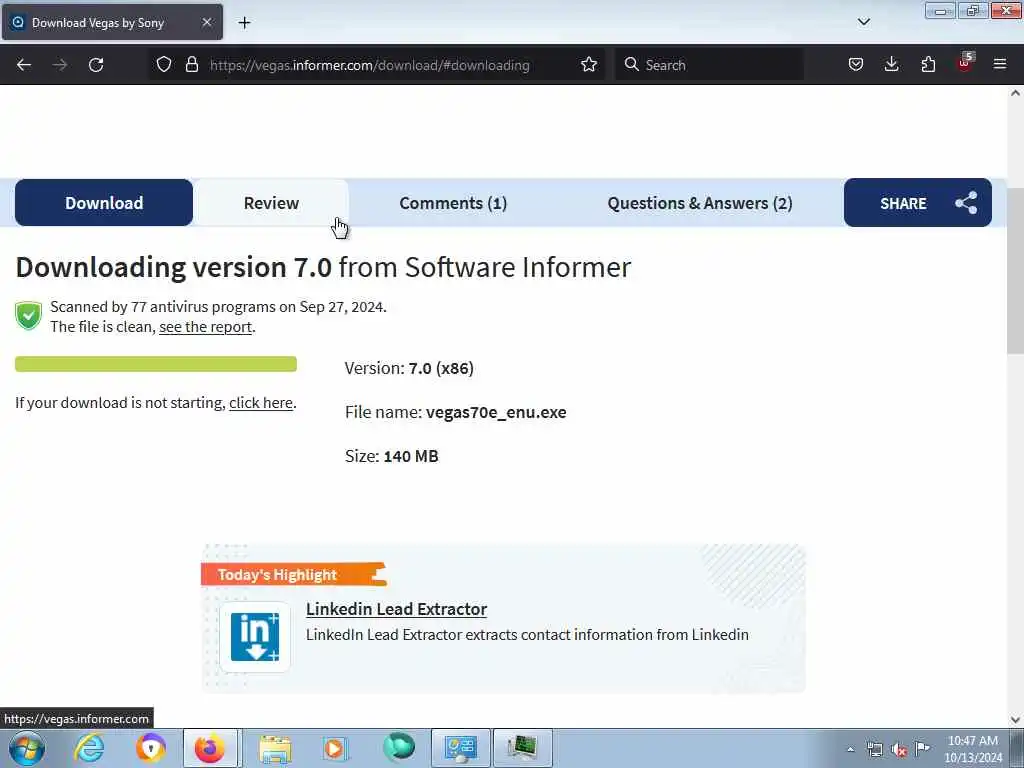Screen dimensions: 1024x768
Task: Go back with the browser back arrow
Action: coord(24,65)
